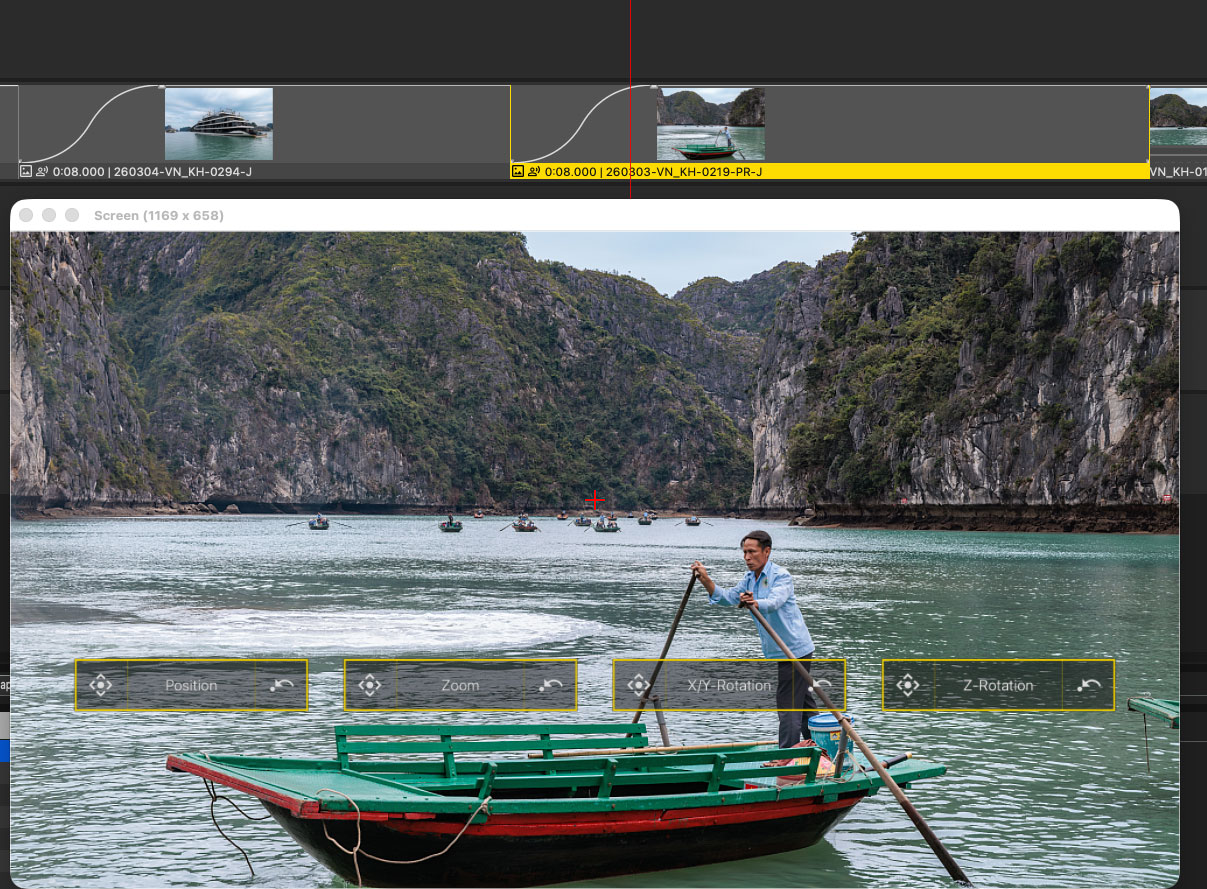Select the X/Y-Rotation control label
Viewport: 1207px width, 889px height.
tap(729, 686)
